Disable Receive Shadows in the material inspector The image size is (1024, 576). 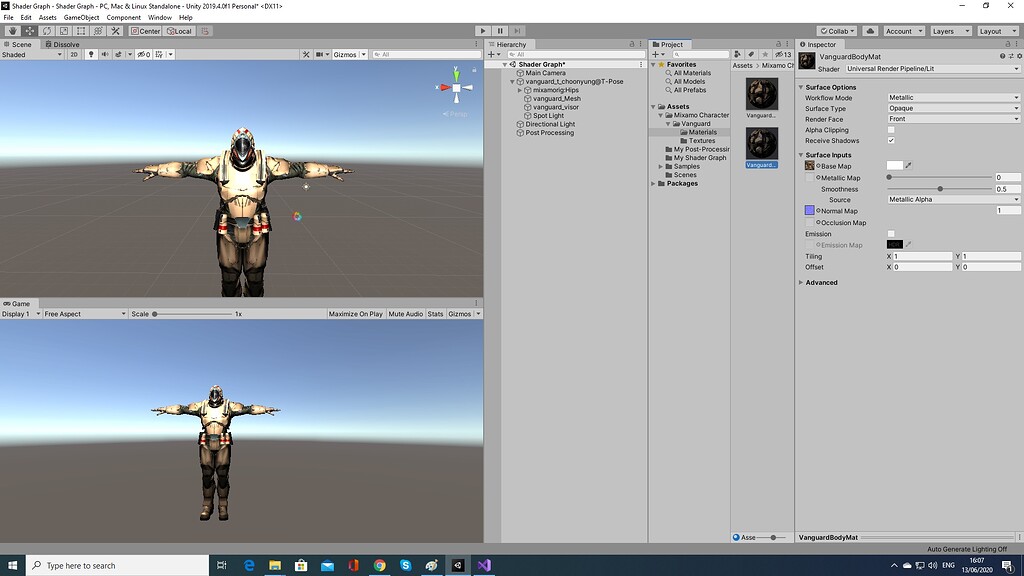(892, 140)
